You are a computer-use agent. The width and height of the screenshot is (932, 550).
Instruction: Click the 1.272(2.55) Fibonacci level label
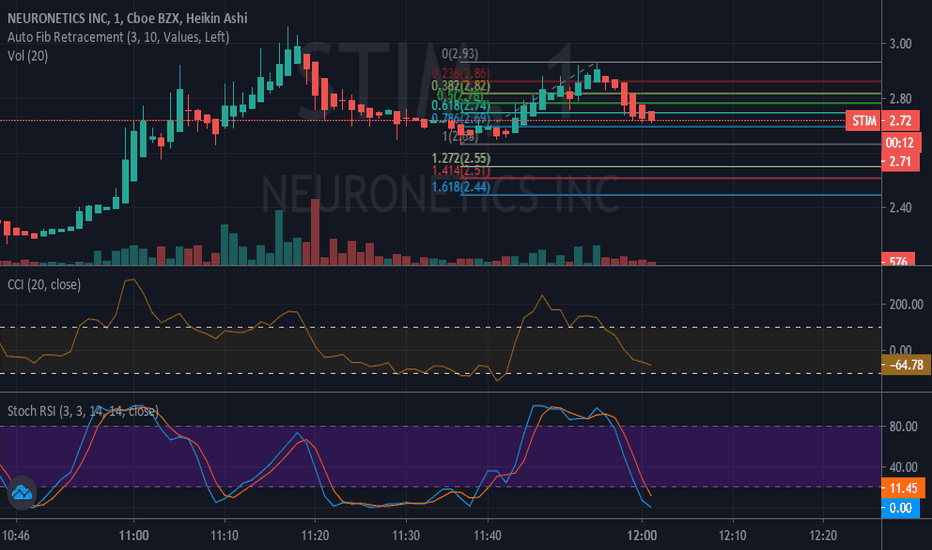461,159
